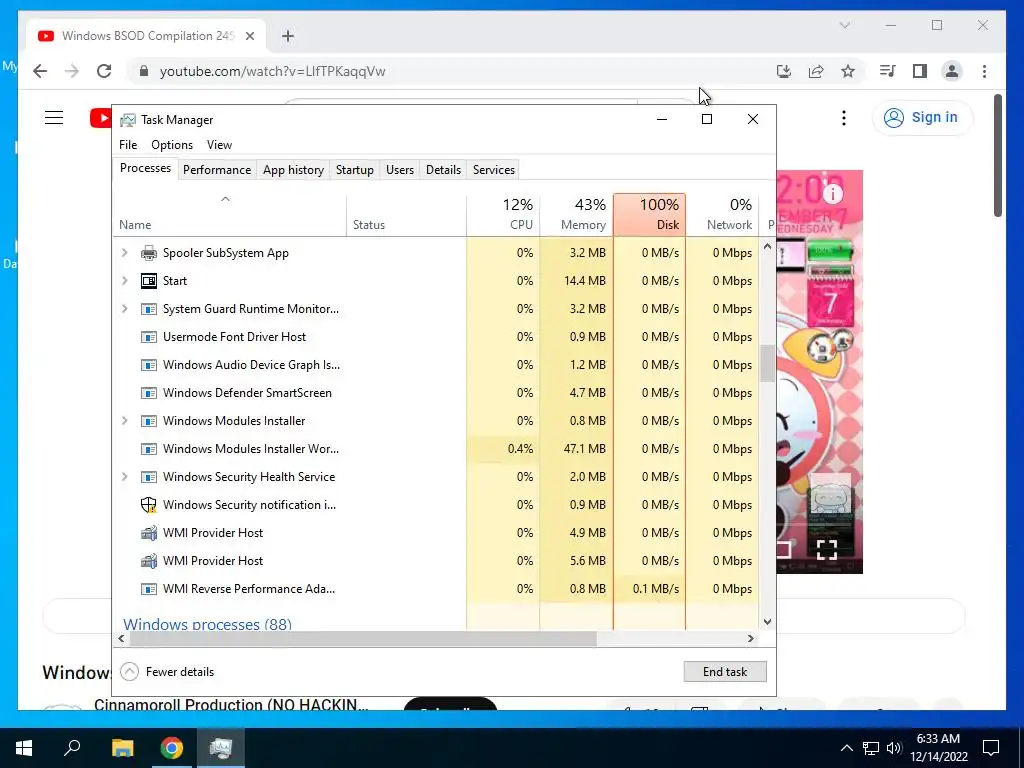Click the WMI Reverse Performance Adapter icon
The width and height of the screenshot is (1024, 768).
click(149, 589)
